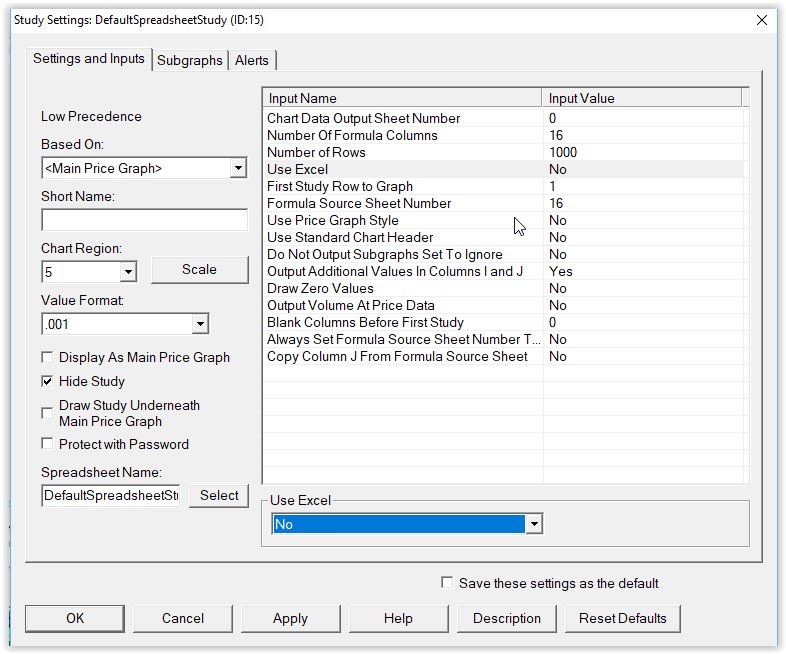The image size is (786, 654).
Task: Select Do Not Output Subgraphs Set To Ignore
Action: [503, 255]
